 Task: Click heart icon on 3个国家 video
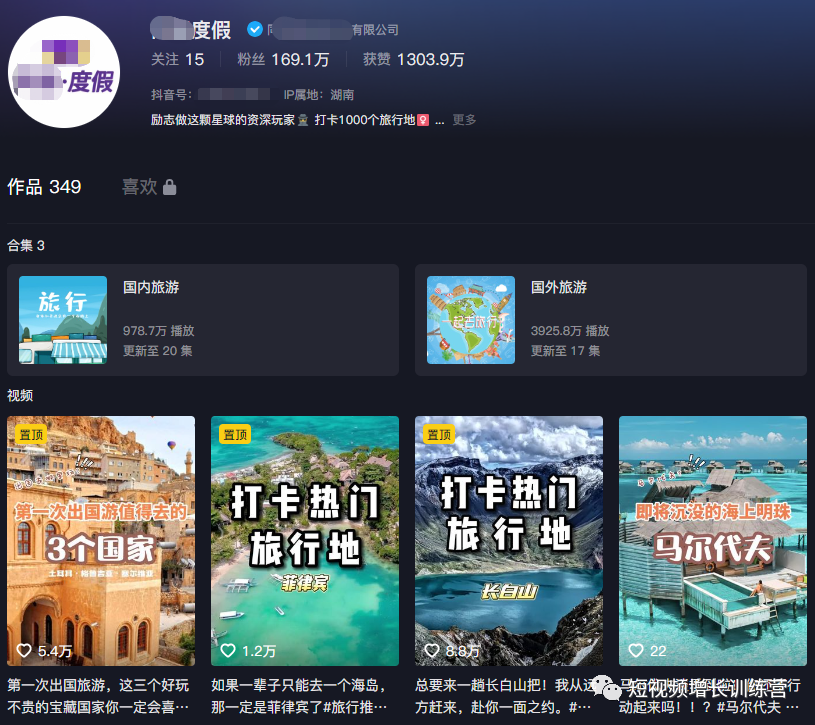24,651
